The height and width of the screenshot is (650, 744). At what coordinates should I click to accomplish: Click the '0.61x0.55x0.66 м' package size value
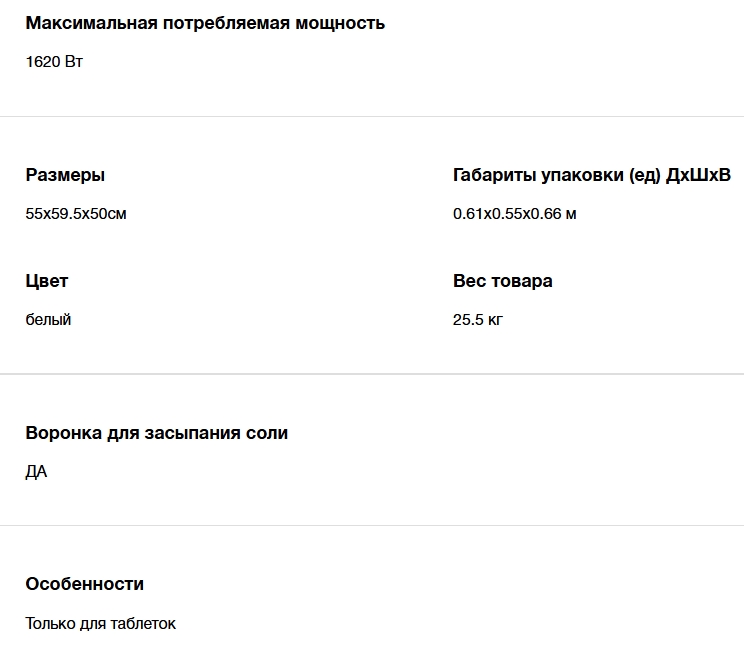click(x=514, y=213)
